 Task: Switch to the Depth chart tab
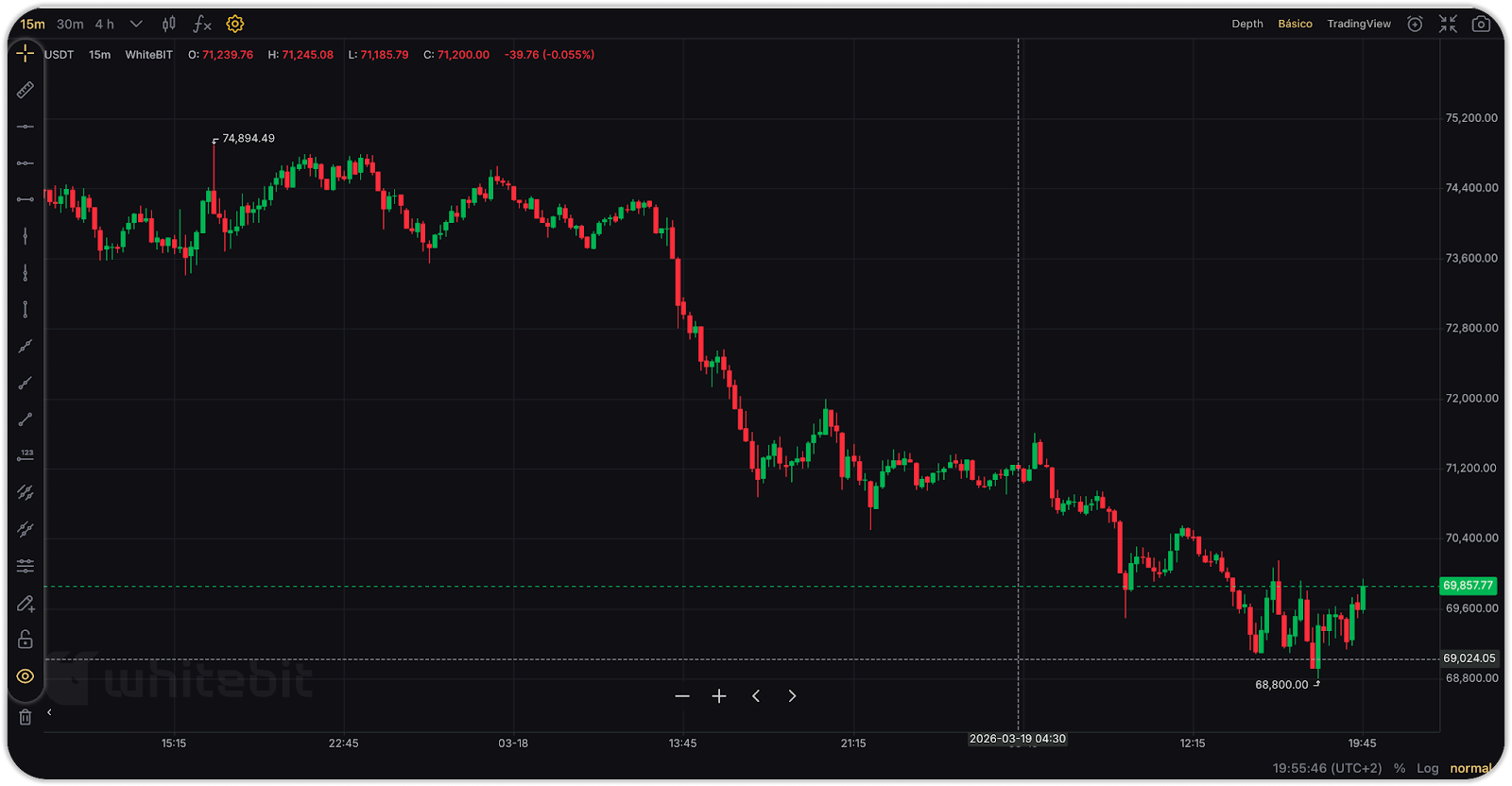pyautogui.click(x=1246, y=24)
